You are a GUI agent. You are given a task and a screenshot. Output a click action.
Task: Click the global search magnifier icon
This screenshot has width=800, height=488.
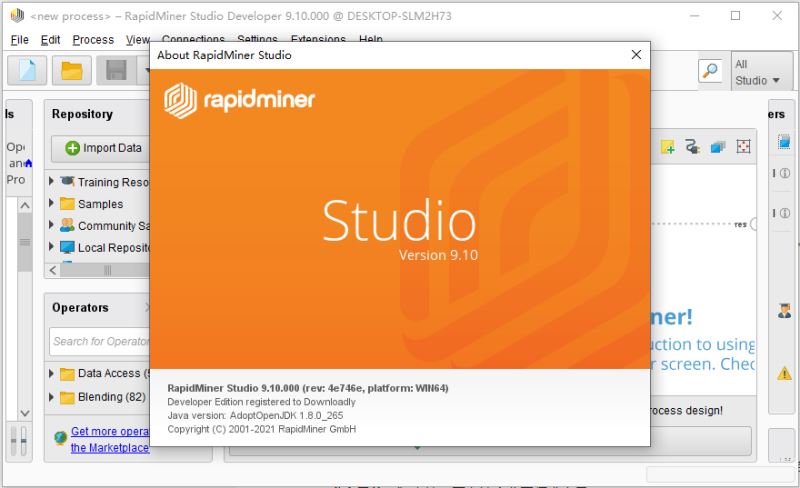[x=710, y=70]
